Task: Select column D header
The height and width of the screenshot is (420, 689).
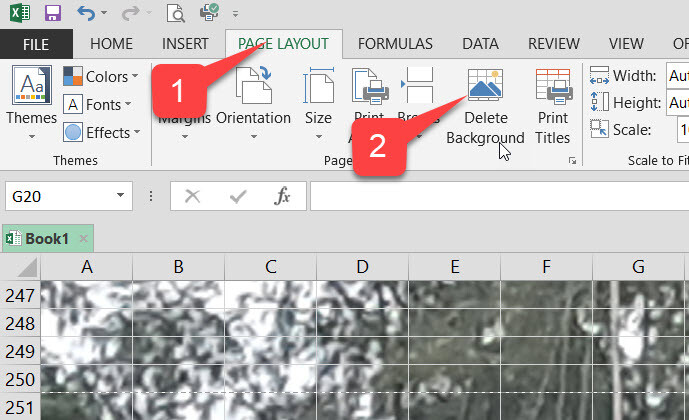Action: click(362, 266)
